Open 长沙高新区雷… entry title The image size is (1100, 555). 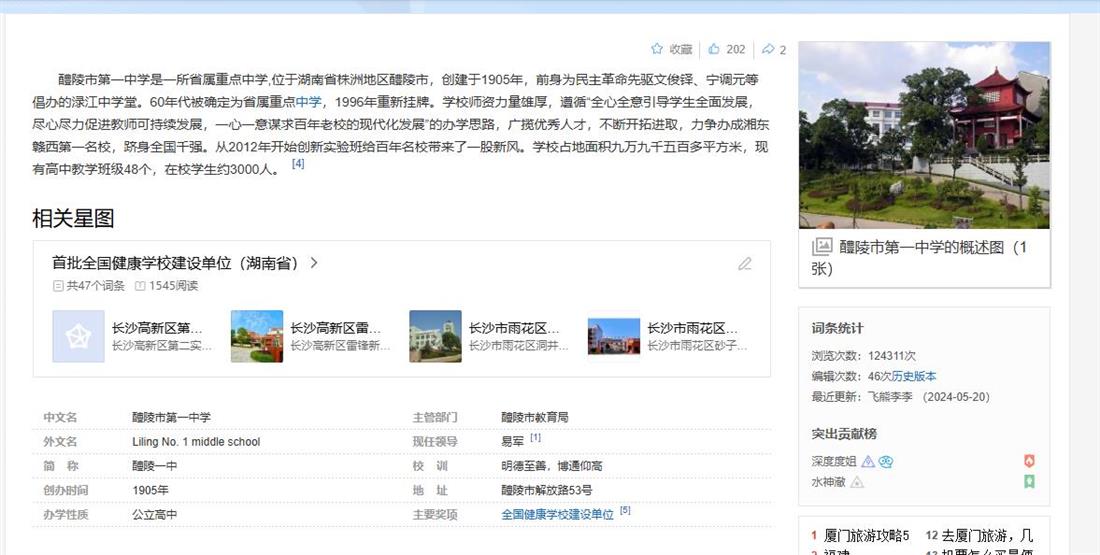336,328
